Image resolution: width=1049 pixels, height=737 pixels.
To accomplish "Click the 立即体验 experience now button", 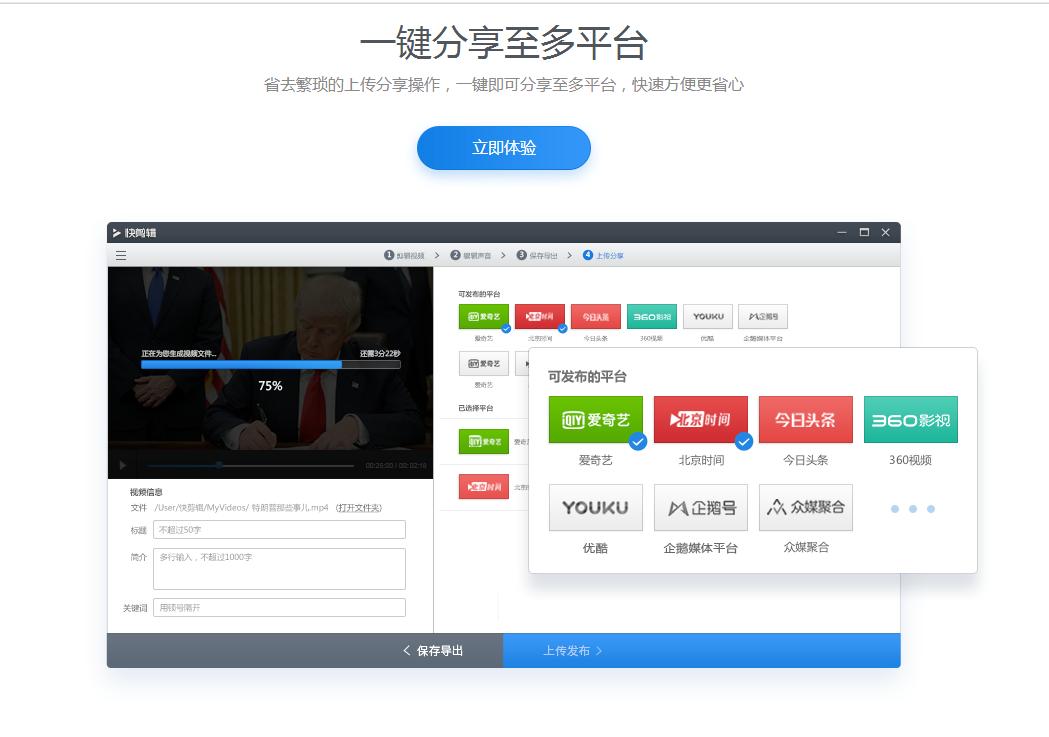I will pos(503,147).
